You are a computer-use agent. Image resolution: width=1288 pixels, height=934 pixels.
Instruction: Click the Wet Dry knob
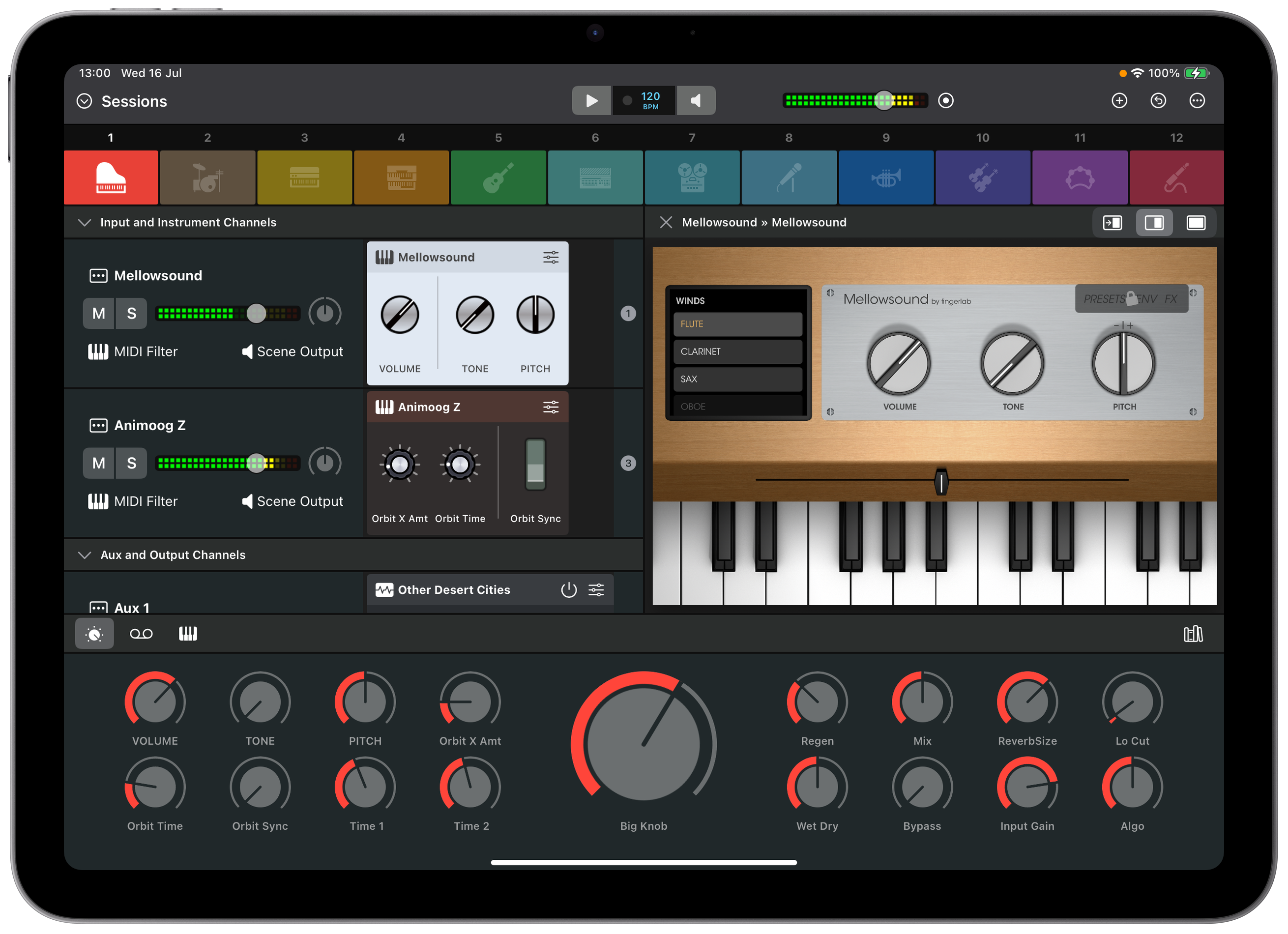pyautogui.click(x=817, y=788)
